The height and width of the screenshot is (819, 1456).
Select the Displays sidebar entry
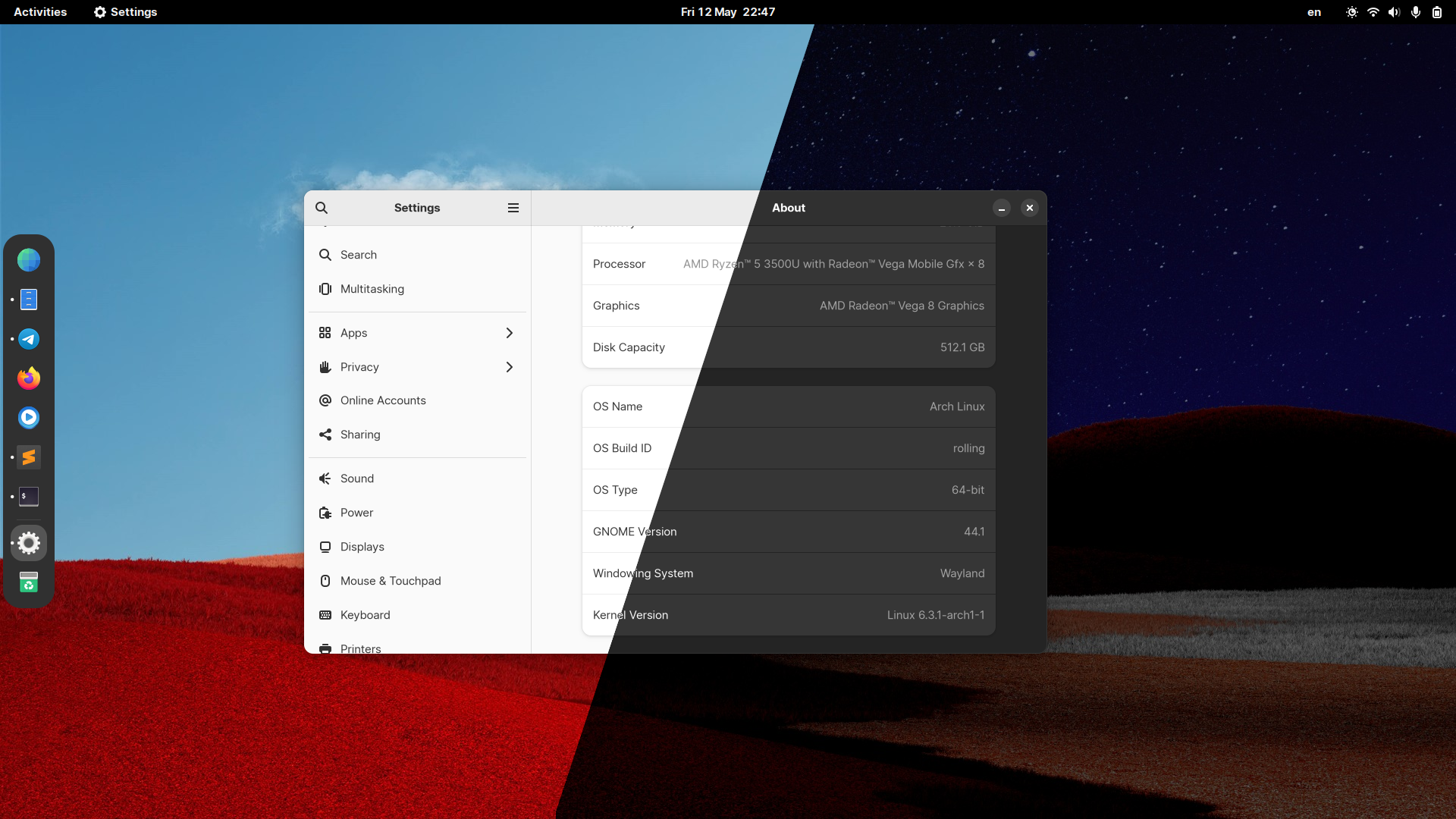tap(362, 547)
